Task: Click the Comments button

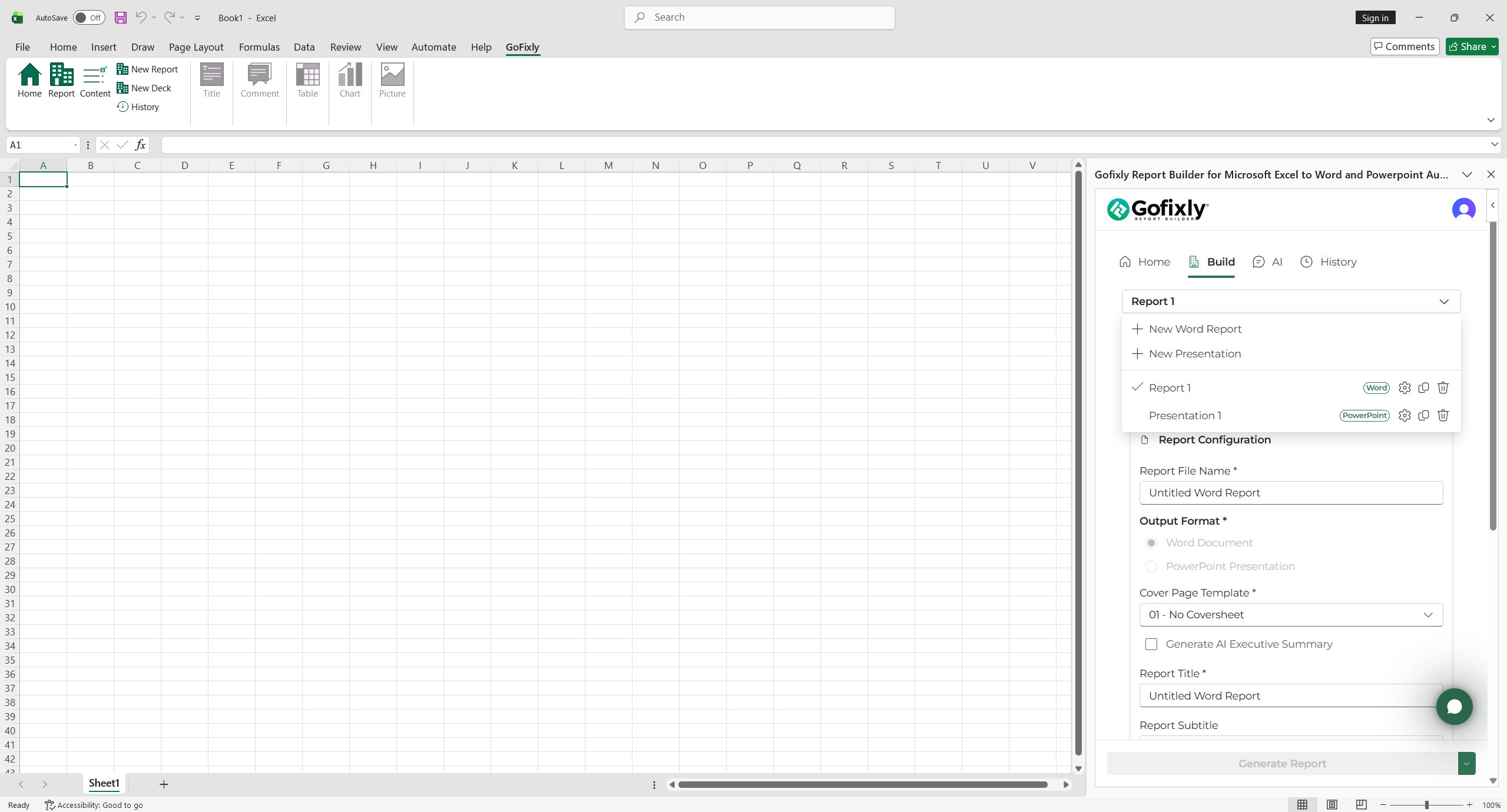Action: pos(1405,47)
